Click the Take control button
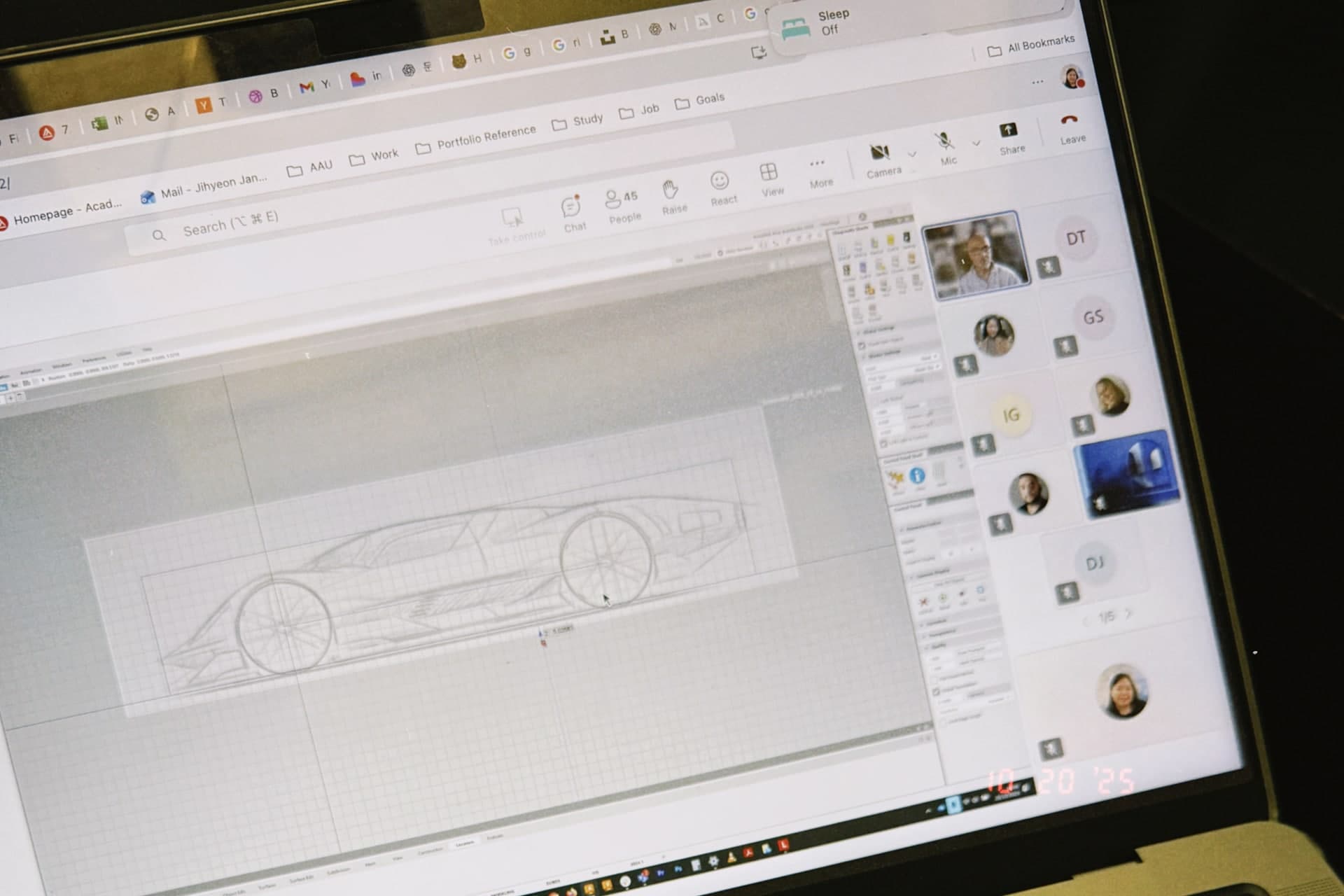This screenshot has width=1344, height=896. (x=515, y=226)
